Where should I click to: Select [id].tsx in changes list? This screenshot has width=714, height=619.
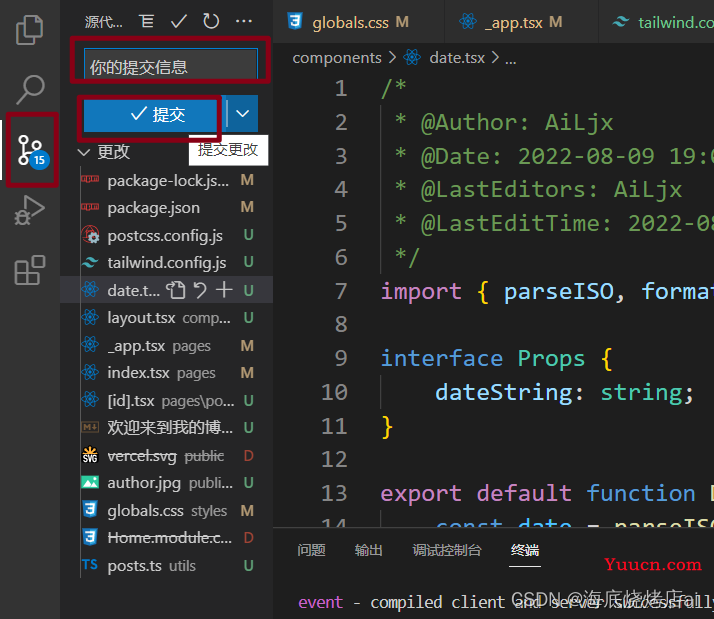167,400
